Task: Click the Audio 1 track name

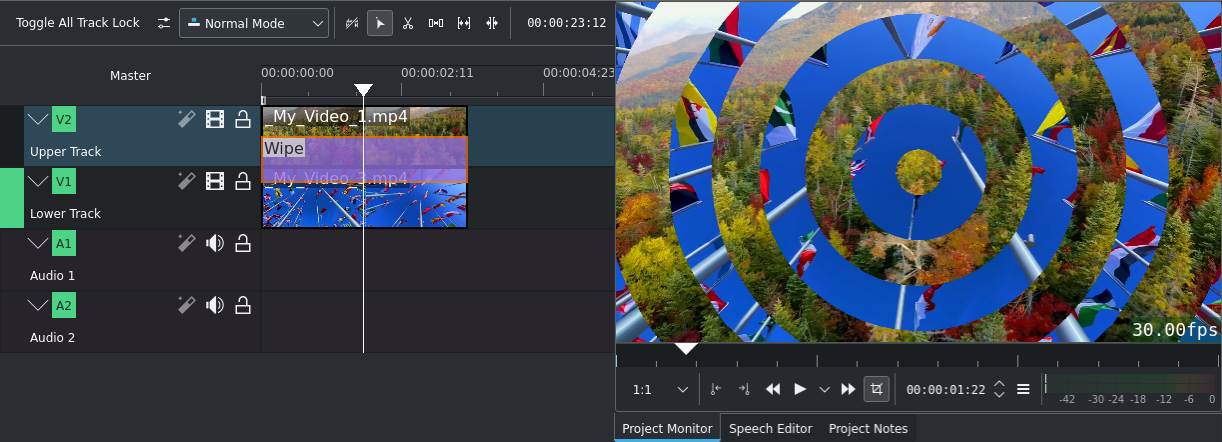Action: [x=52, y=276]
